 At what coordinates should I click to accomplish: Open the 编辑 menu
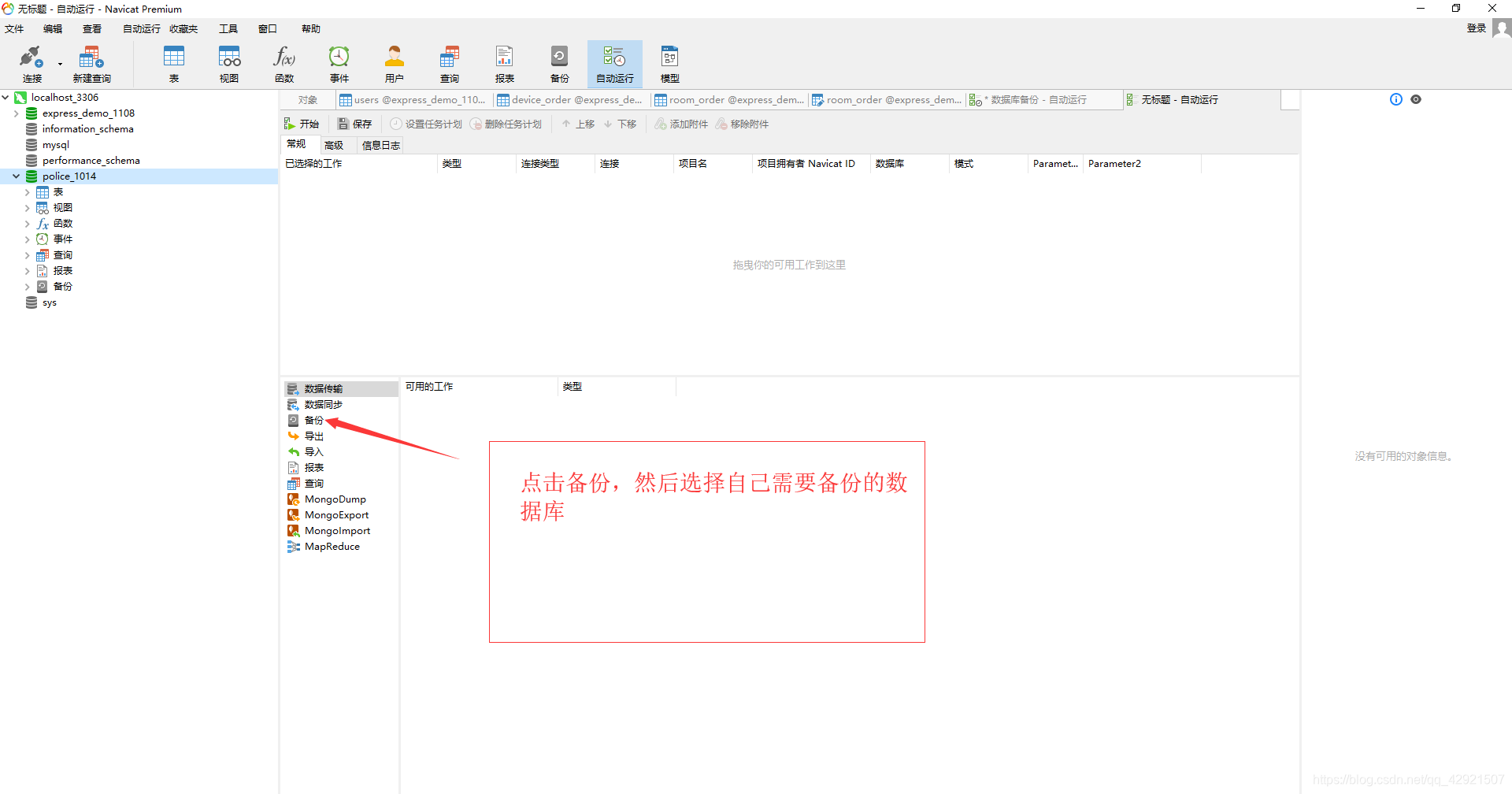point(53,29)
